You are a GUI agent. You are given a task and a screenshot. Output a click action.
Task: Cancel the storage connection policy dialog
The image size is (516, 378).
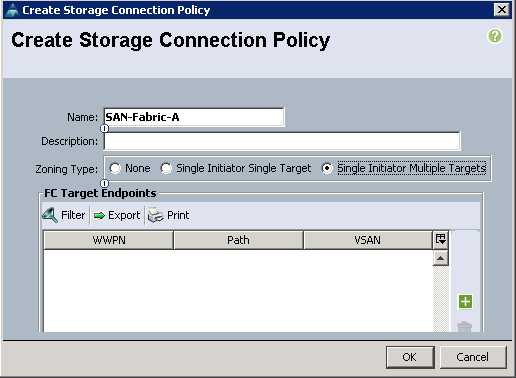pyautogui.click(x=473, y=357)
